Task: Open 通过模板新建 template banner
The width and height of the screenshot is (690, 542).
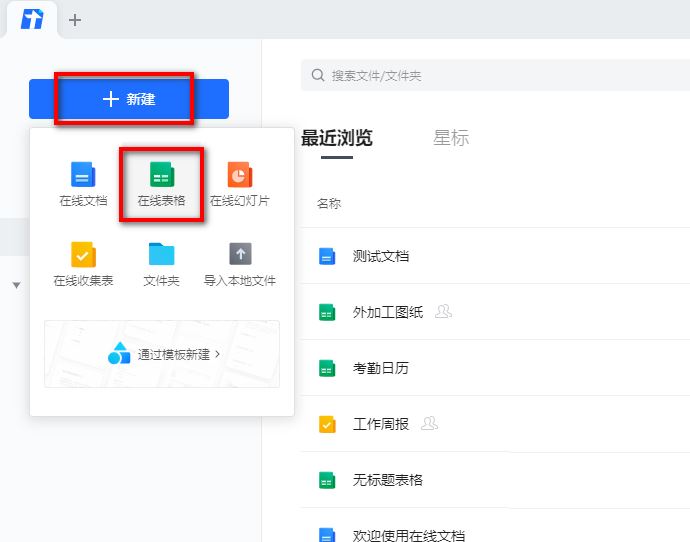Action: 162,354
